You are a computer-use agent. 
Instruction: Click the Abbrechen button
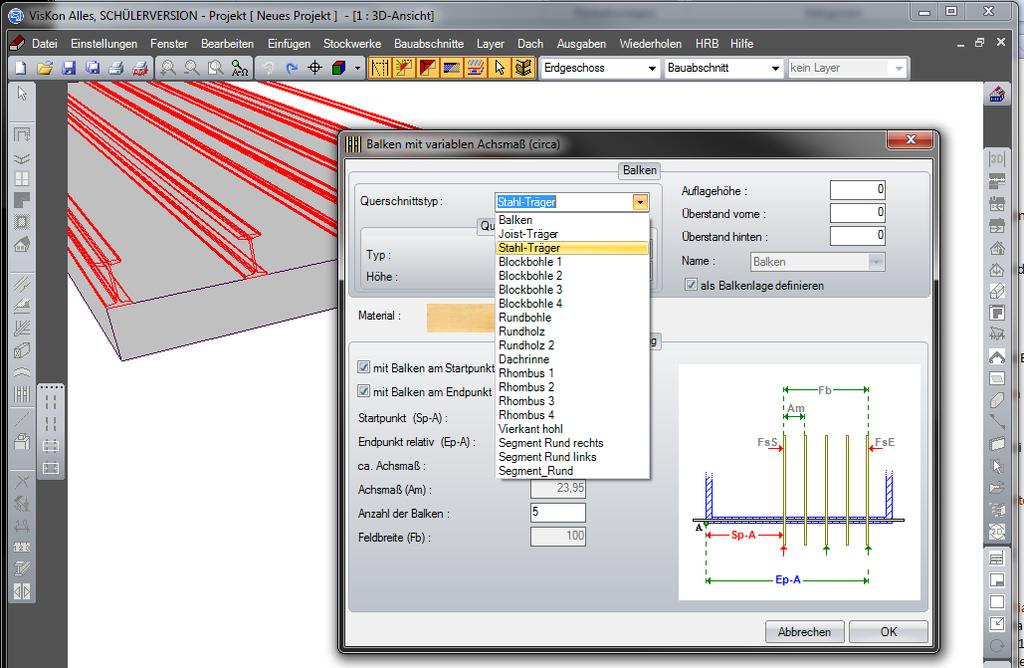click(x=804, y=631)
